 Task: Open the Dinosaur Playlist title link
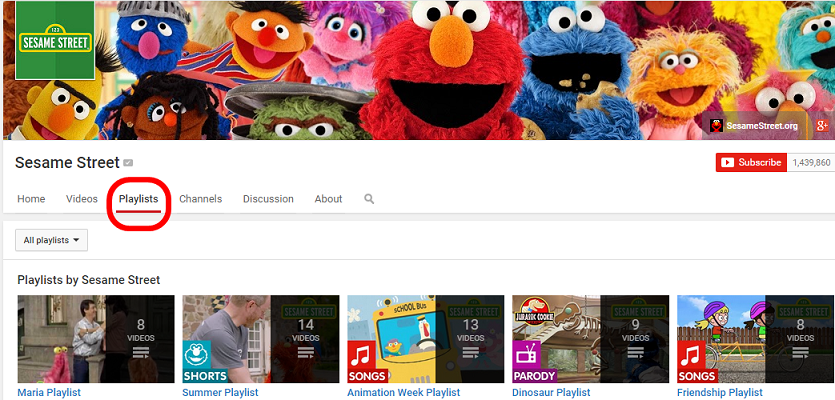[x=551, y=393]
